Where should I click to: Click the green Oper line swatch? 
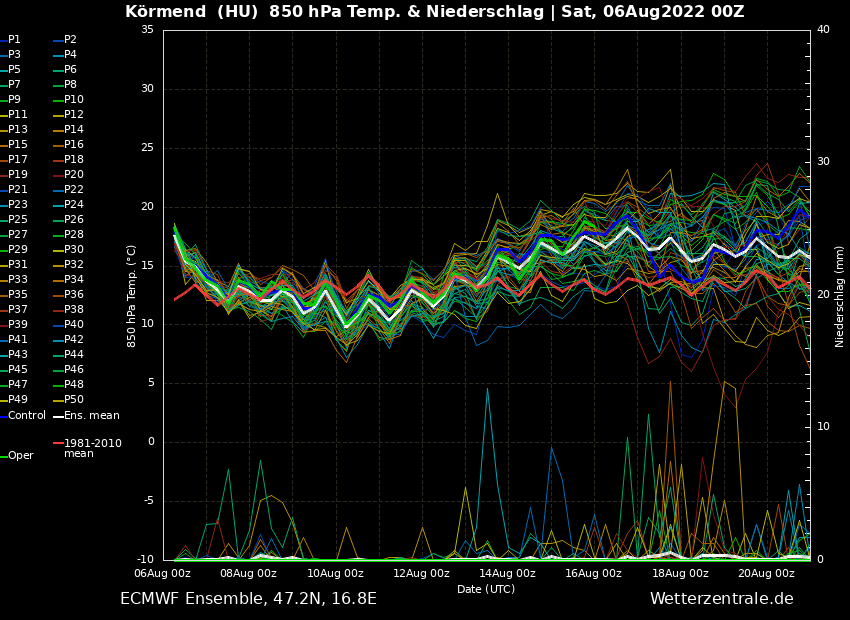[x=3, y=456]
